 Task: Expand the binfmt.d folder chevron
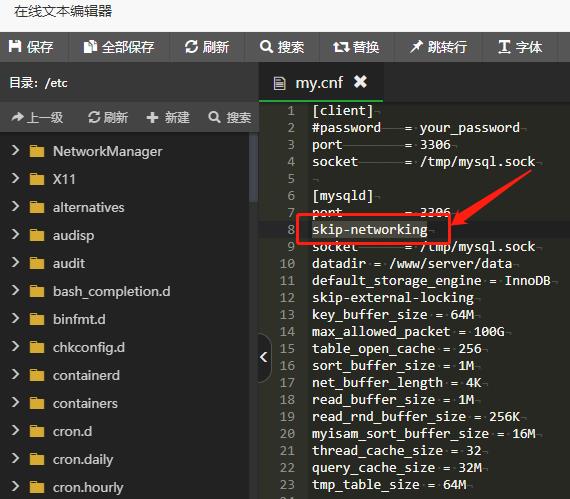(x=15, y=318)
